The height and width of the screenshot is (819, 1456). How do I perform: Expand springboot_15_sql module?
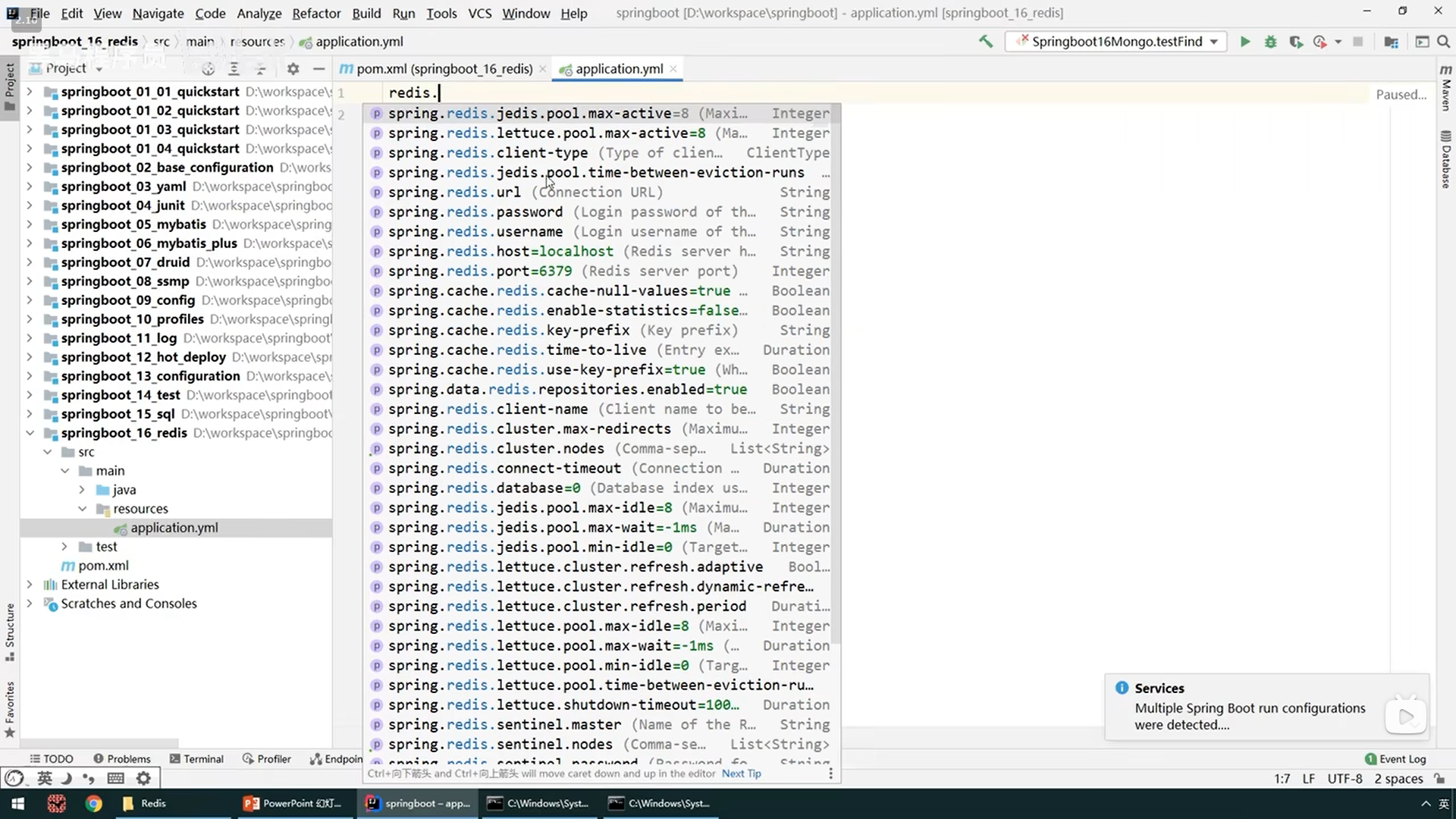[30, 414]
